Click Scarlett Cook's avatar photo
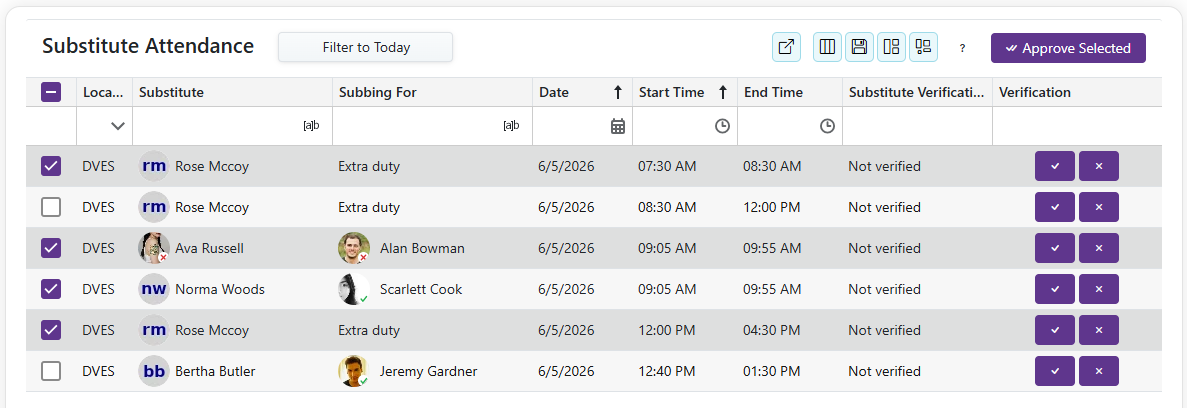The height and width of the screenshot is (408, 1187). (x=354, y=288)
